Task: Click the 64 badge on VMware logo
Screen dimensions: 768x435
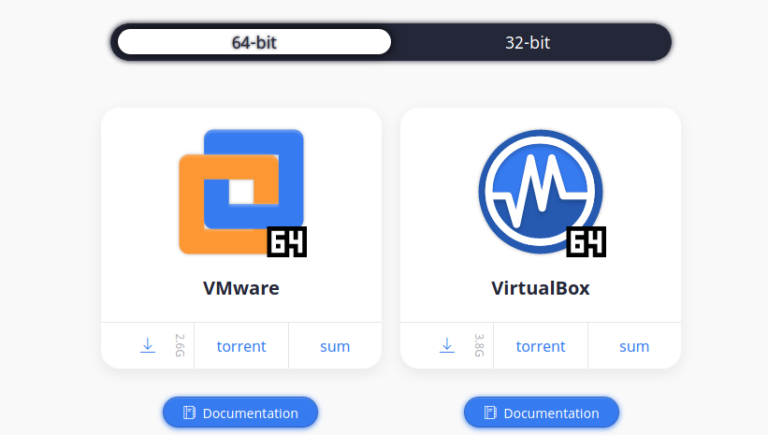Action: [x=287, y=242]
